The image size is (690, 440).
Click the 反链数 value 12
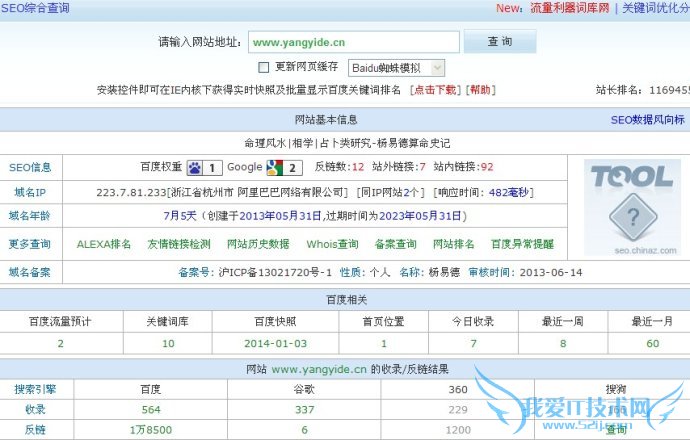(x=358, y=167)
